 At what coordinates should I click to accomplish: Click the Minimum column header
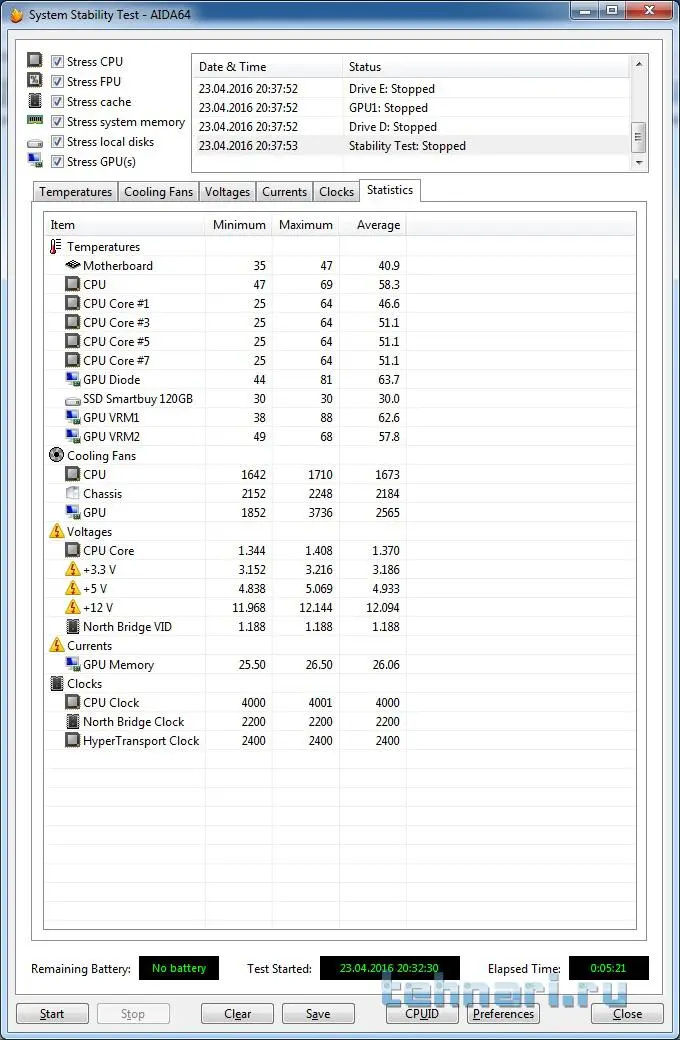[239, 225]
